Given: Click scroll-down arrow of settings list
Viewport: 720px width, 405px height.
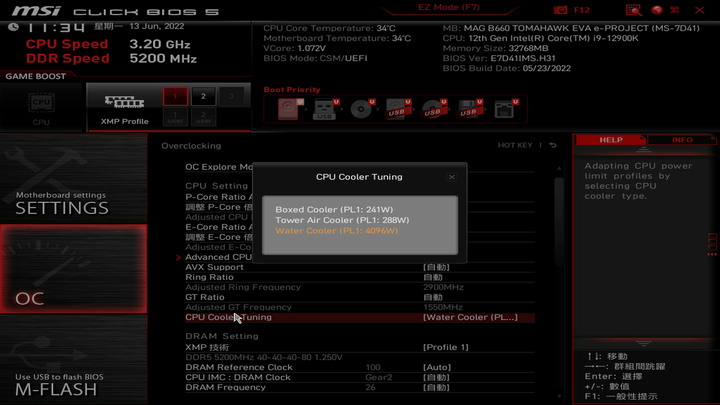Looking at the screenshot, I should pyautogui.click(x=559, y=396).
